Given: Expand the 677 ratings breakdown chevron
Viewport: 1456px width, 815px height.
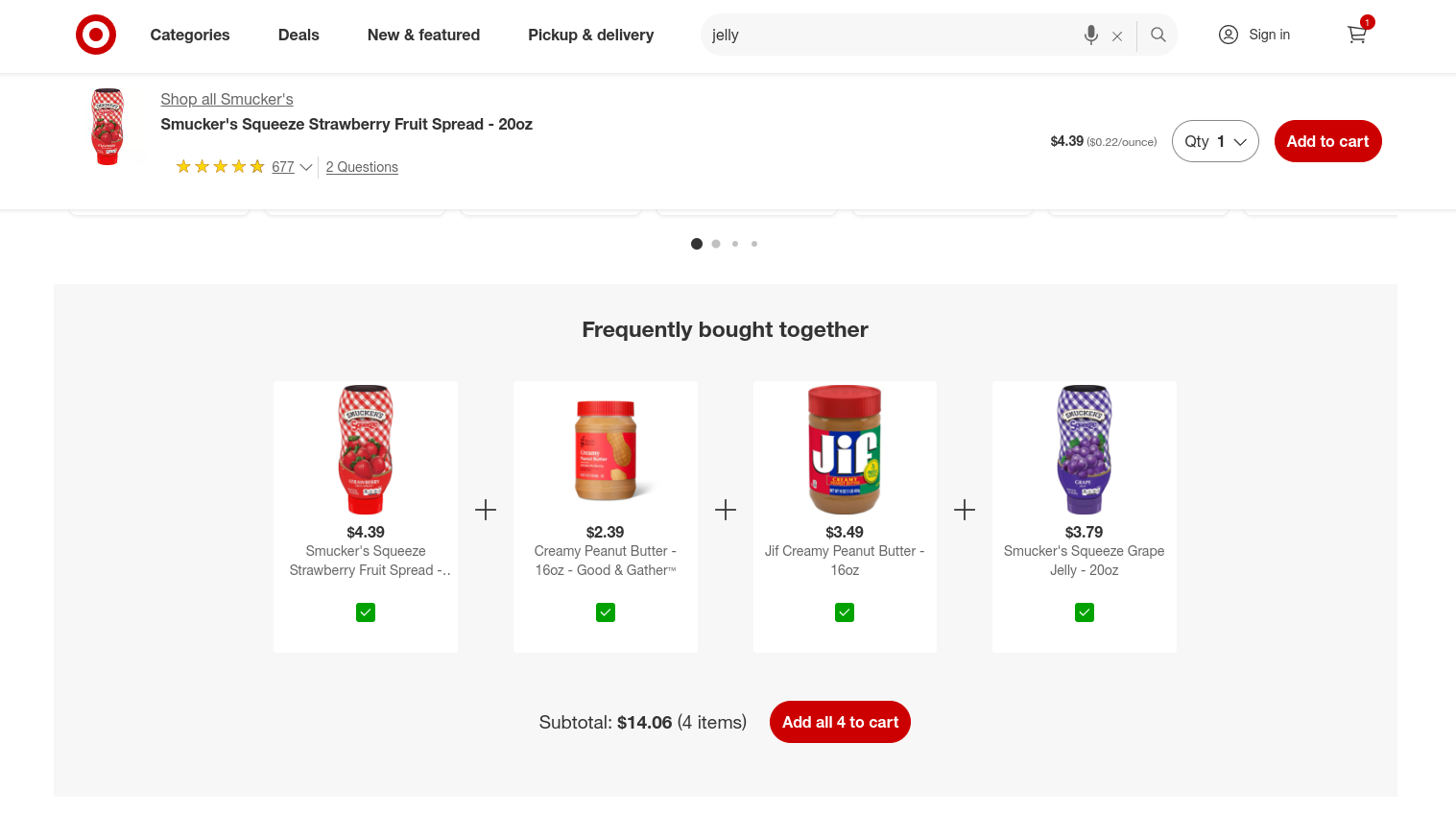Looking at the screenshot, I should [x=306, y=167].
